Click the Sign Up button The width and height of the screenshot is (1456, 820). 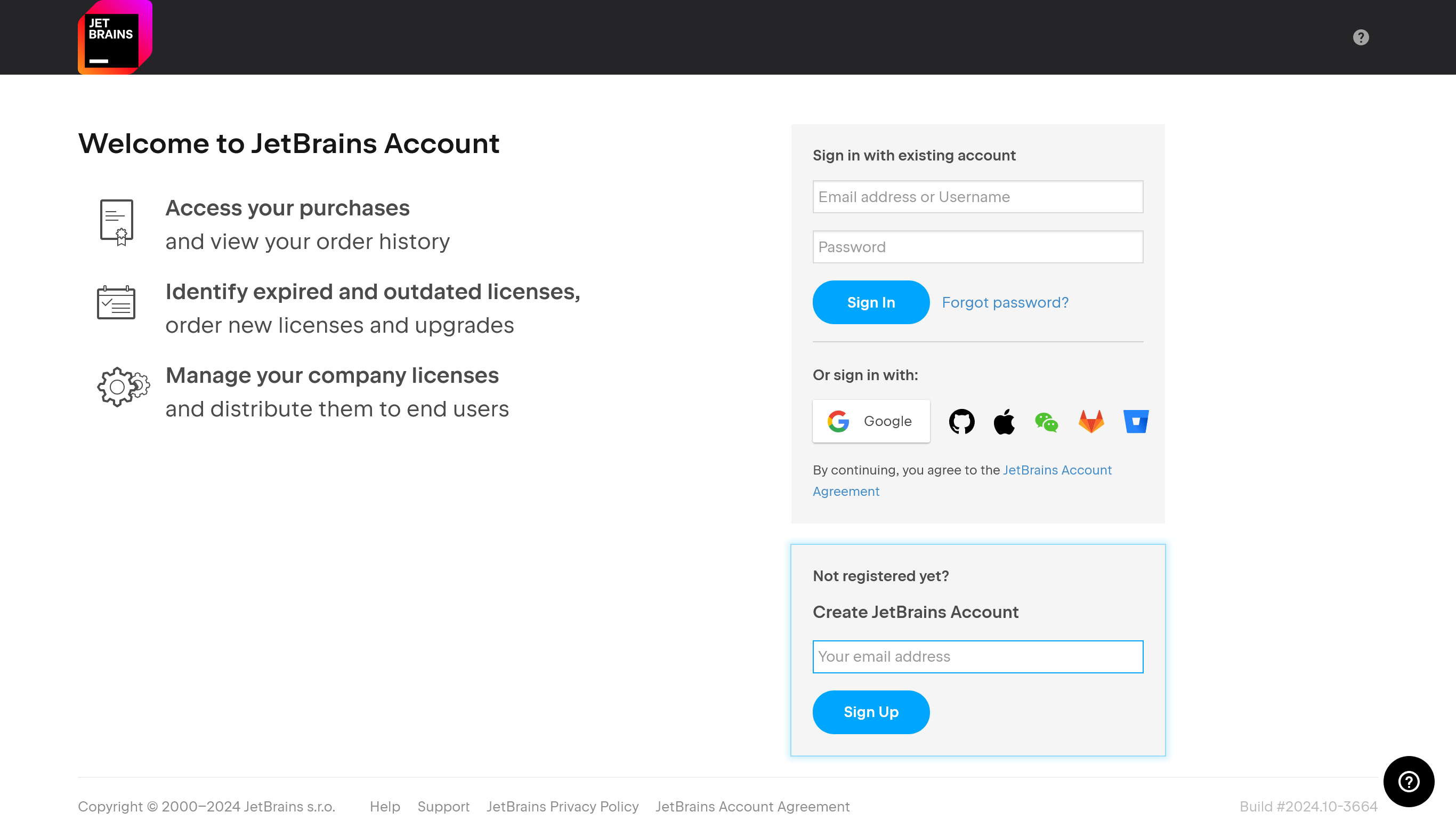click(x=871, y=712)
